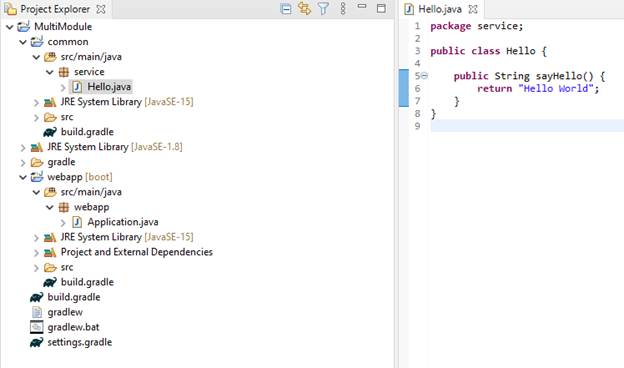Screen dimensions: 624x368
Task: Click the Hello.java file icon in tree
Action: pos(77,87)
